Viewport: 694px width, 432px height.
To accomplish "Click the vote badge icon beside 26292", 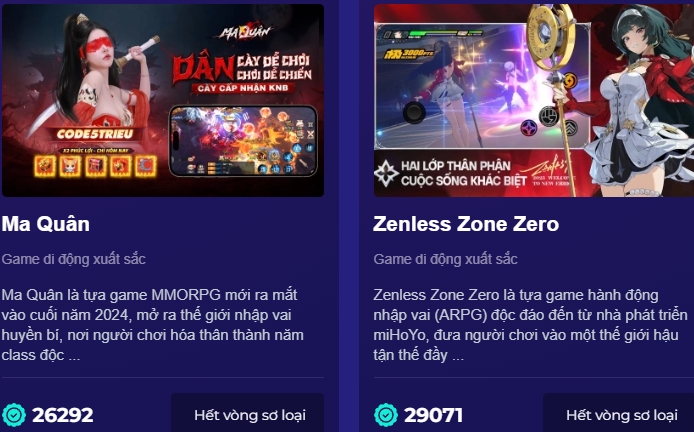I will (x=14, y=415).
